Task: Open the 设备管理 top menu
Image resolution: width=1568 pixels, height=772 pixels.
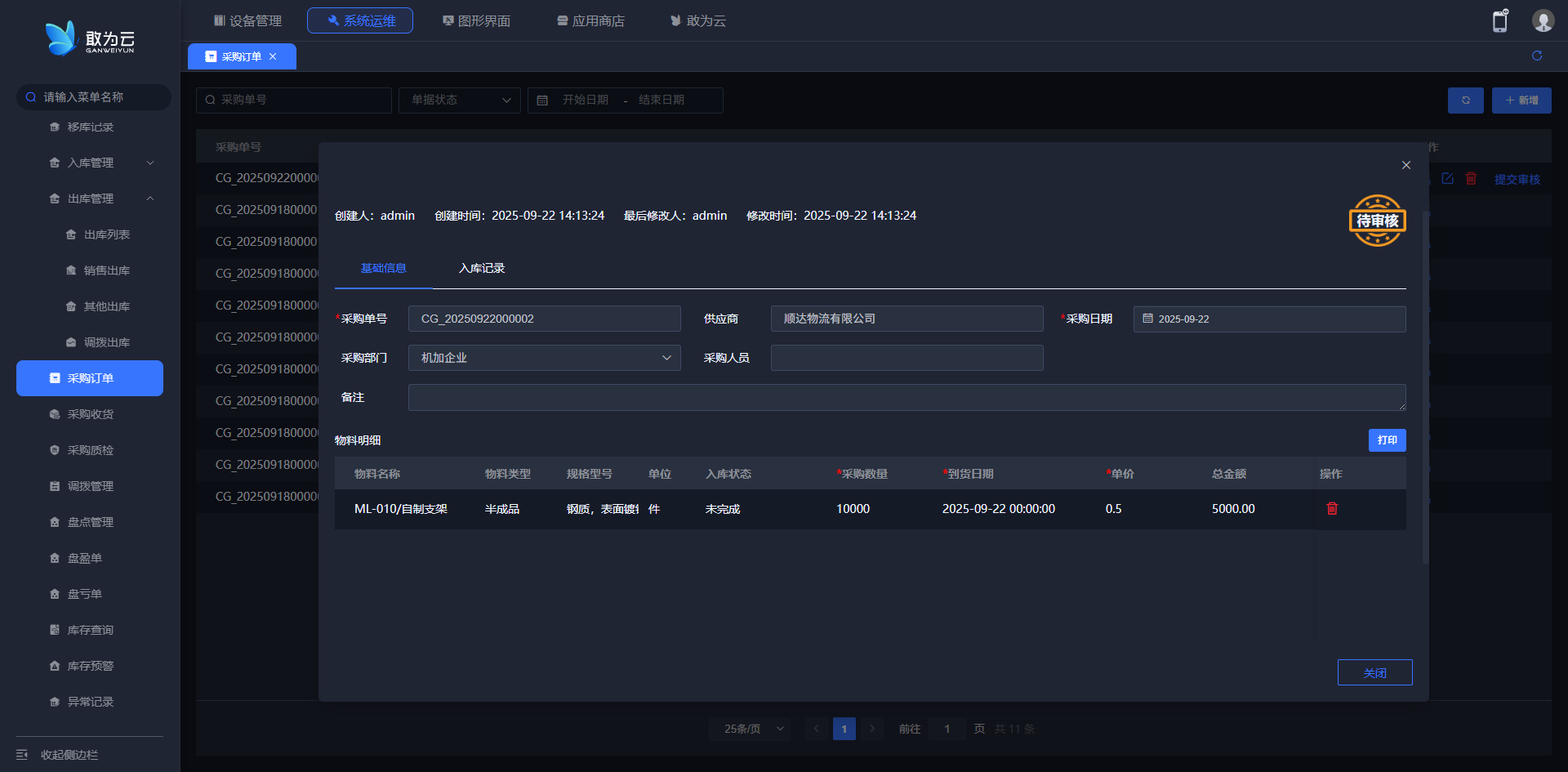Action: click(x=247, y=20)
